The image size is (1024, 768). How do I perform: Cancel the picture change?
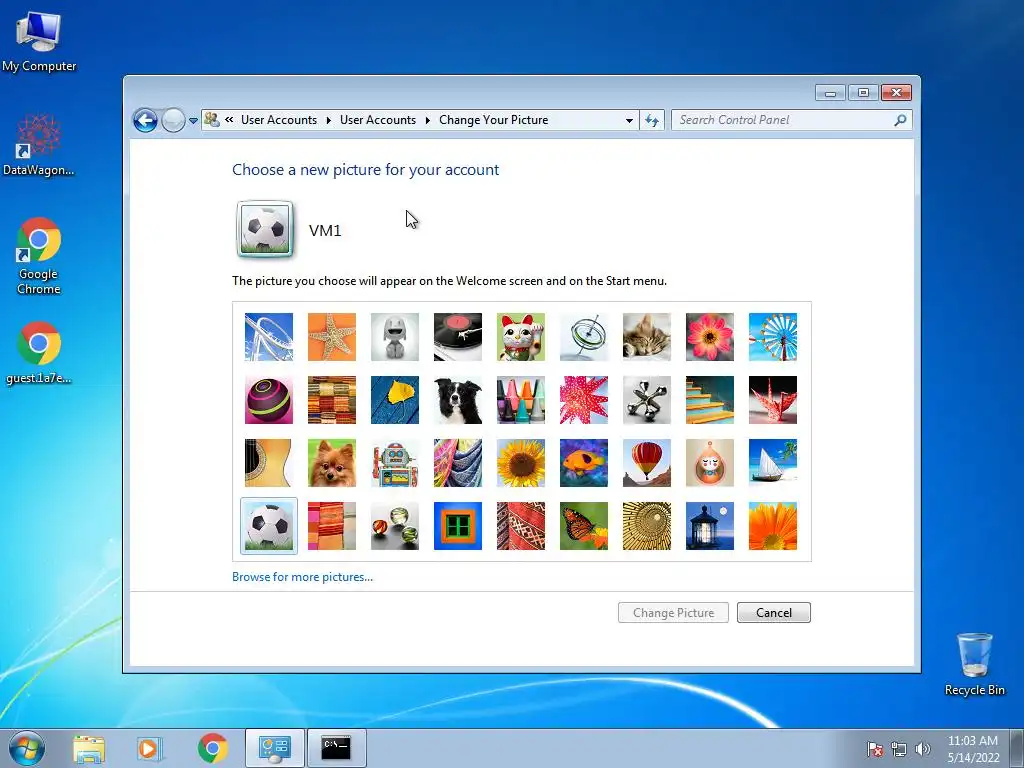(x=774, y=613)
